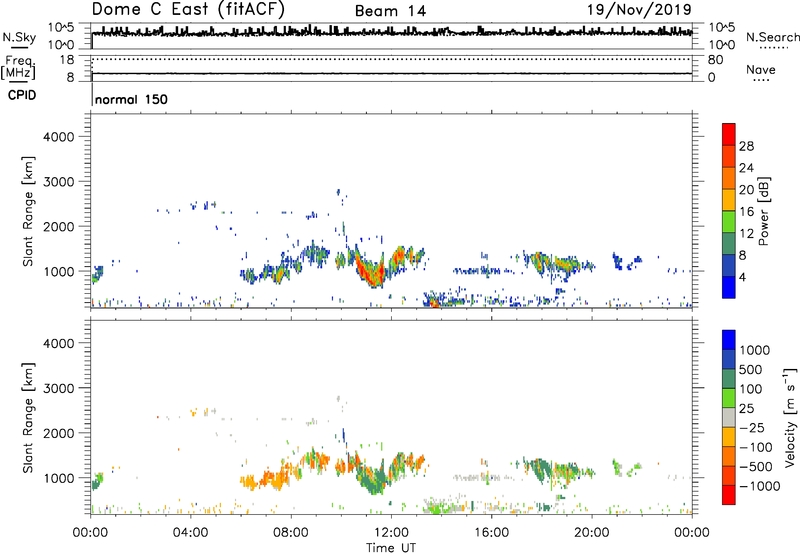The height and width of the screenshot is (554, 800).
Task: Click the date '19/Nov/2019'
Action: click(639, 10)
